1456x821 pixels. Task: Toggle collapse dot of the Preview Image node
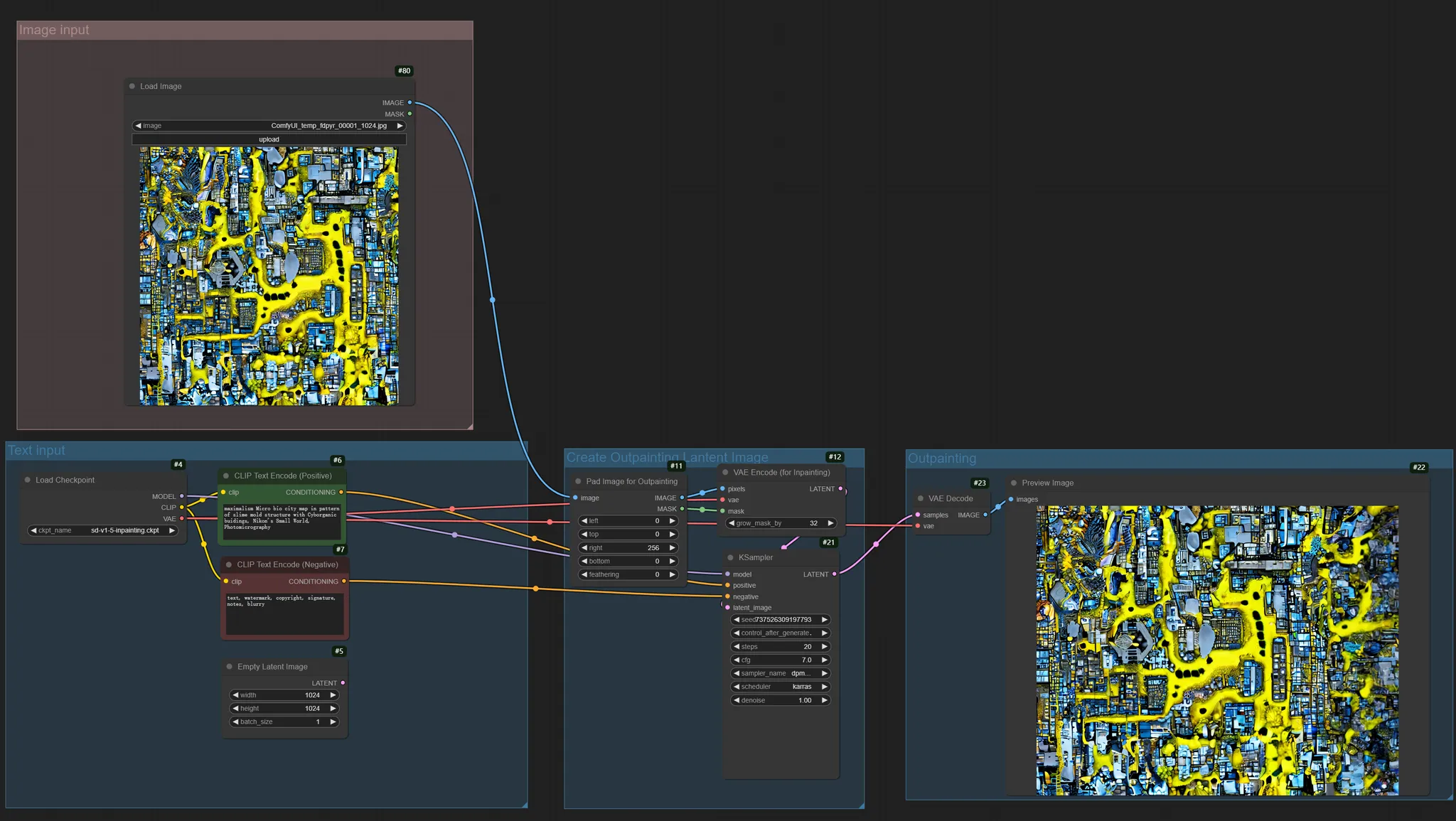[x=1014, y=483]
